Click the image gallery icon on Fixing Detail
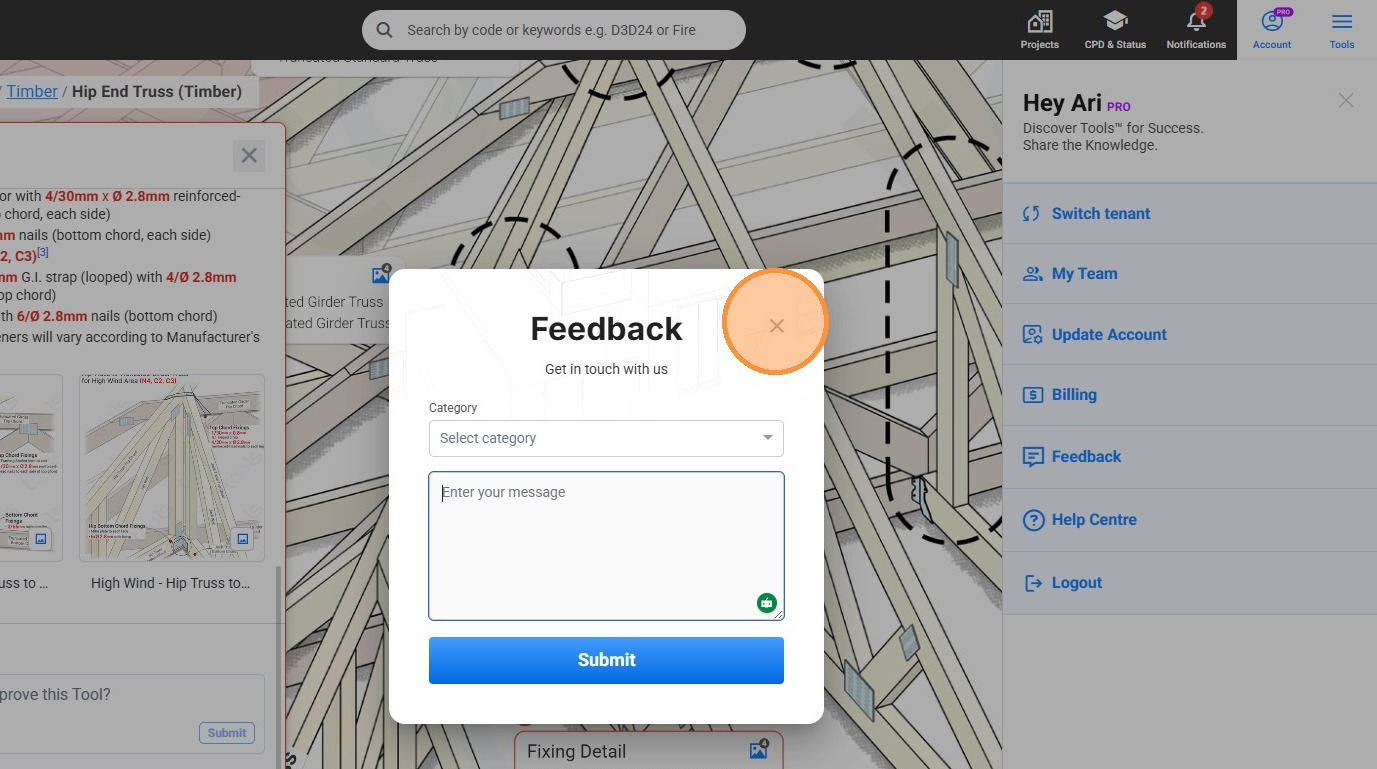This screenshot has width=1377, height=769. tap(758, 750)
